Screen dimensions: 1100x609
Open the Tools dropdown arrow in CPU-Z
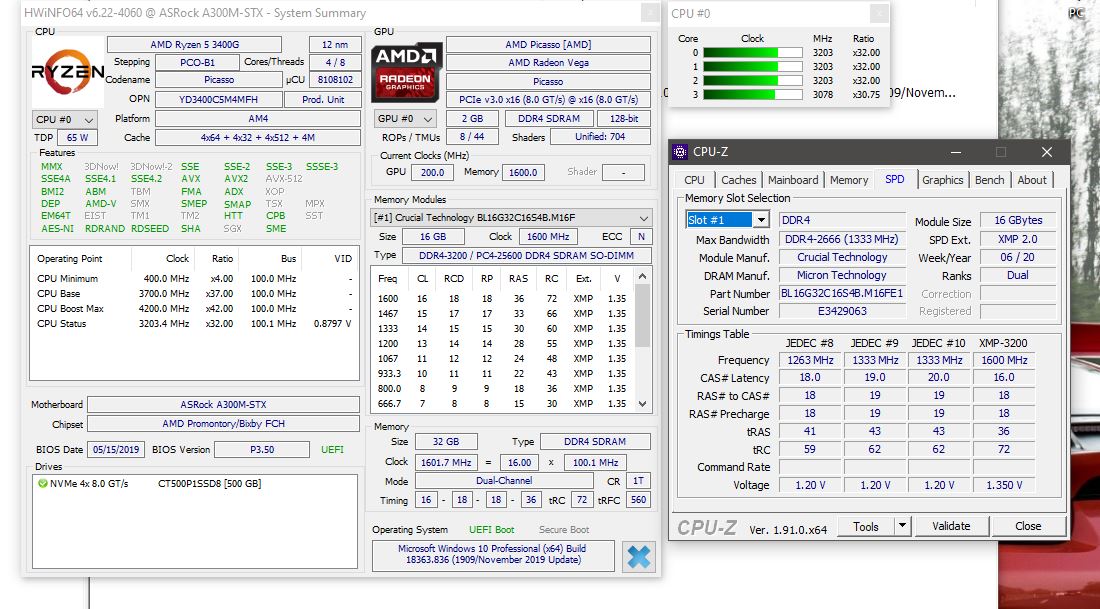902,526
